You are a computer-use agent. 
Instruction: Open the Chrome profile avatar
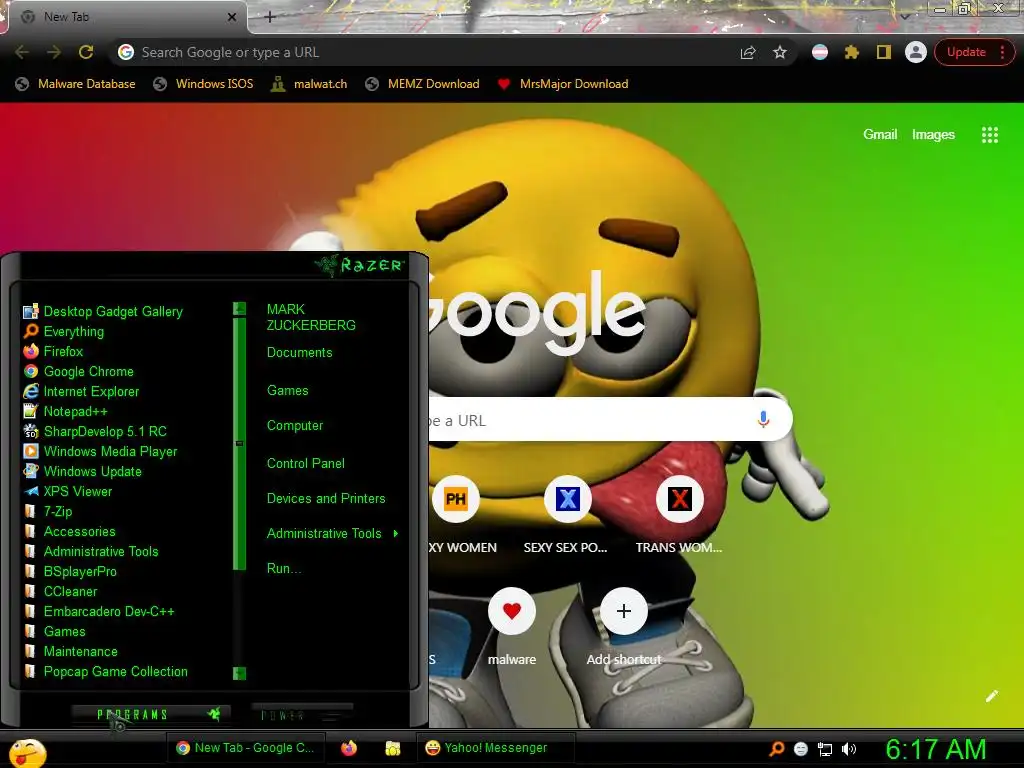coord(916,52)
